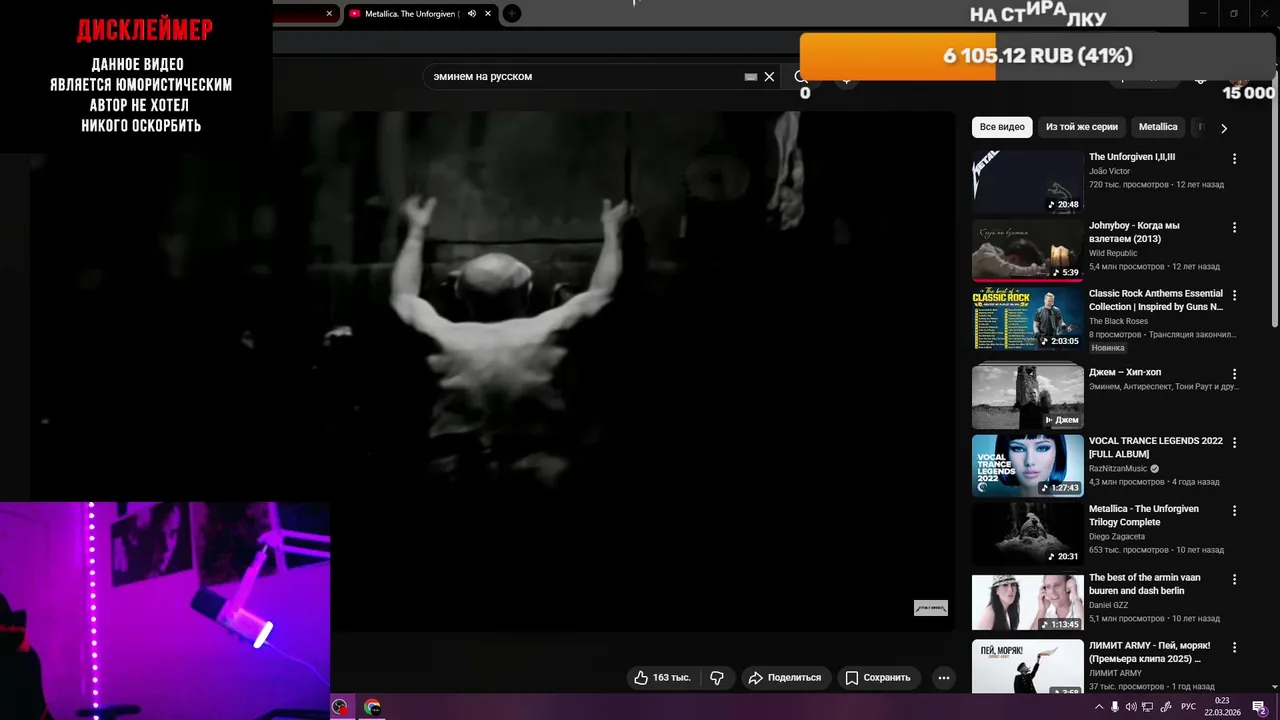1280x720 pixels.
Task: Open channel name 'RazNitzanMusic'
Action: (1118, 468)
